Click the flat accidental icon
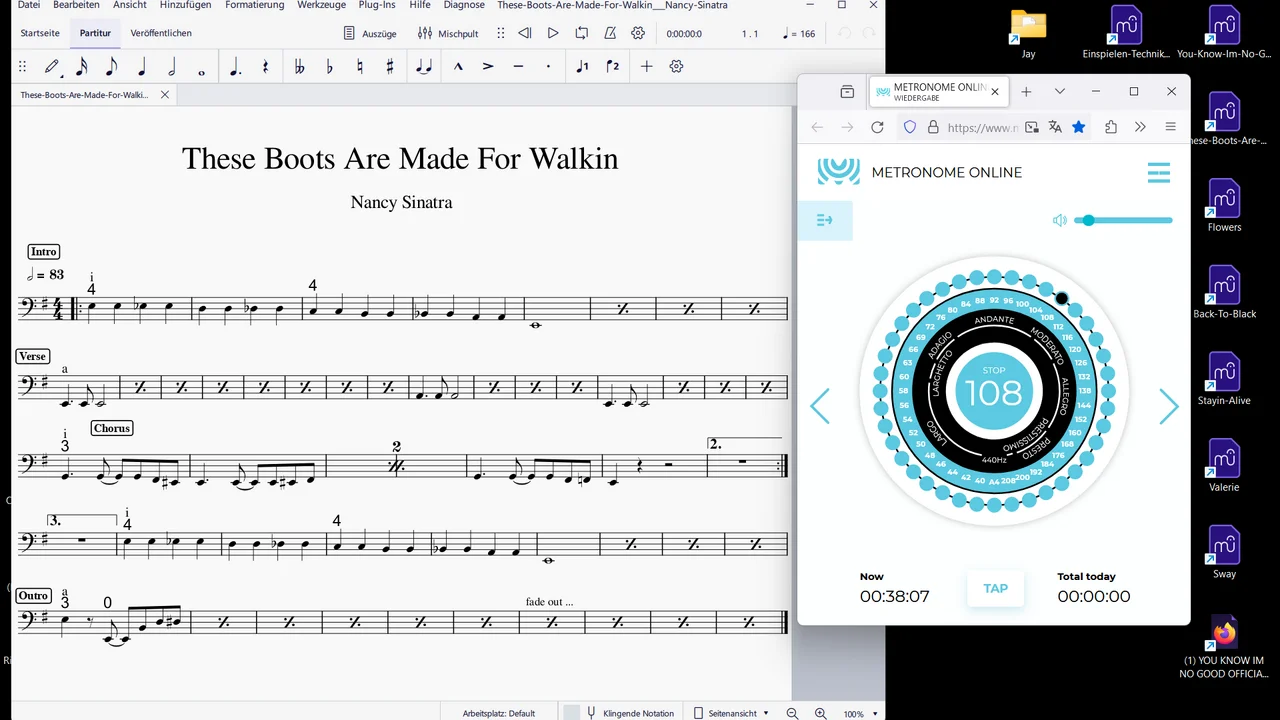 tap(330, 67)
